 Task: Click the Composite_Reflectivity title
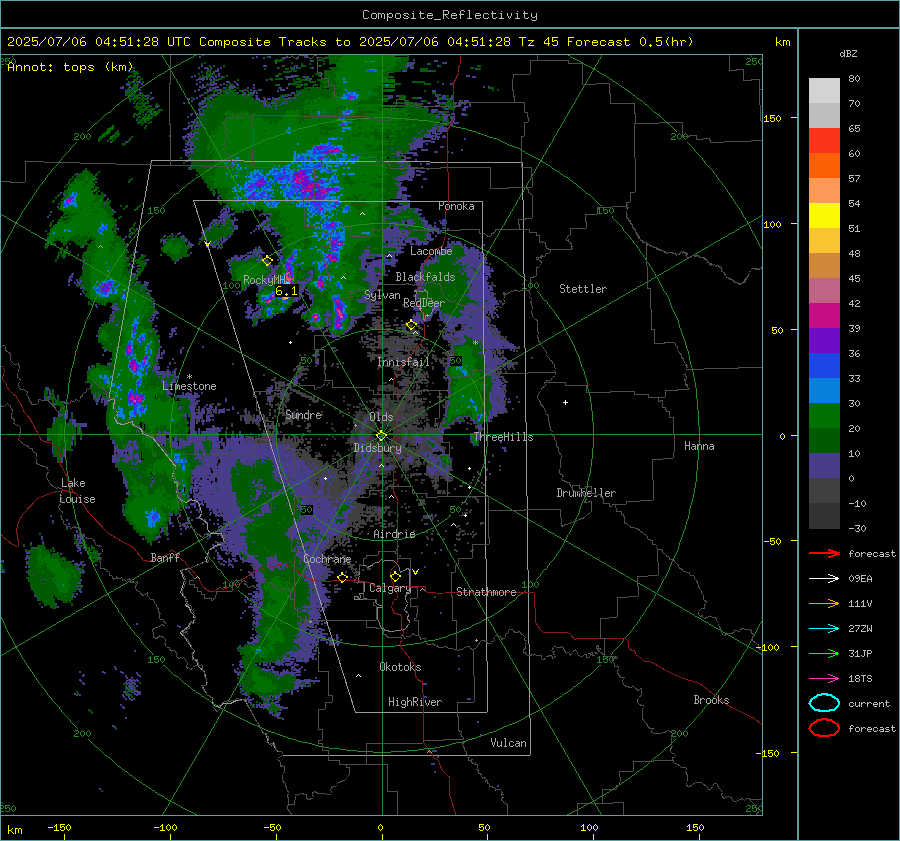click(x=450, y=15)
